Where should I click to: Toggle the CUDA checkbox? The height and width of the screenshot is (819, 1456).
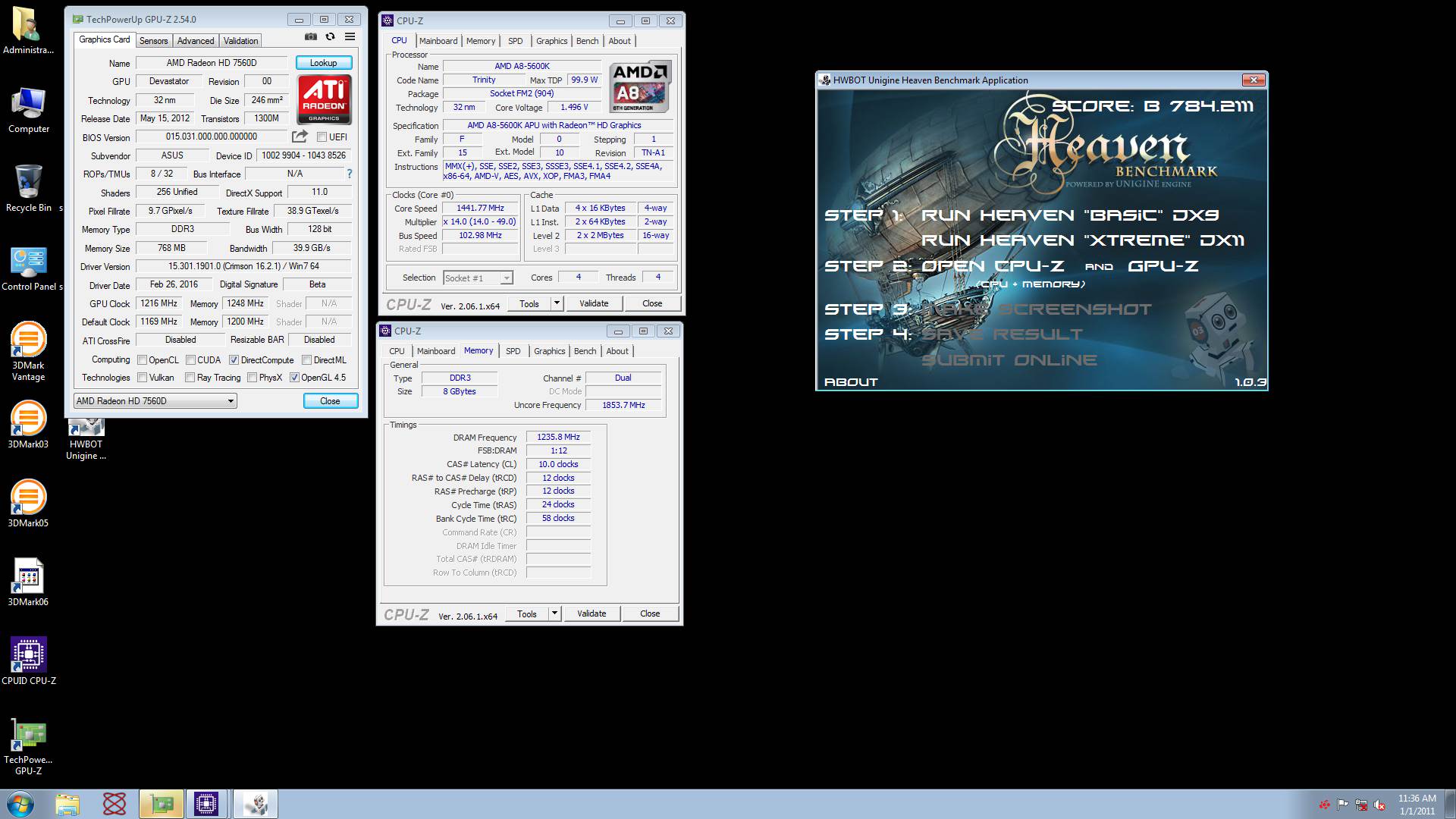(190, 360)
